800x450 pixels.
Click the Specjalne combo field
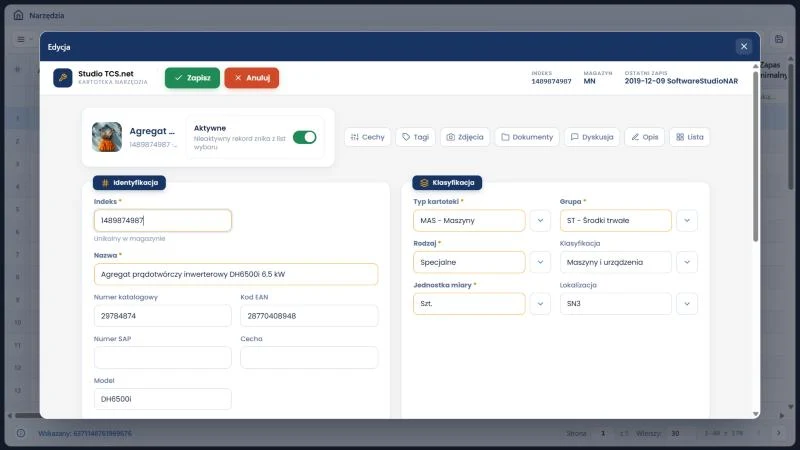pos(469,262)
